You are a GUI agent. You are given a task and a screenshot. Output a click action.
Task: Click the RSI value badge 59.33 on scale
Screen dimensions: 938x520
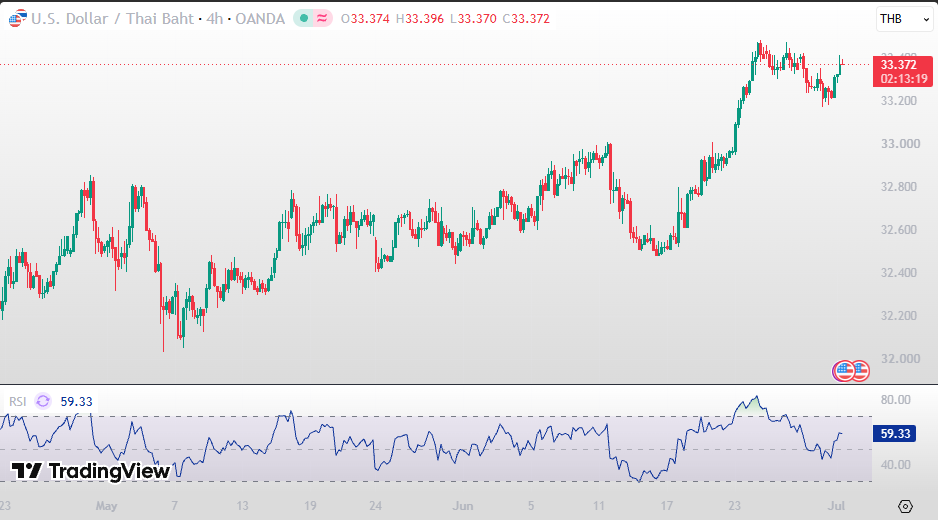pos(895,433)
